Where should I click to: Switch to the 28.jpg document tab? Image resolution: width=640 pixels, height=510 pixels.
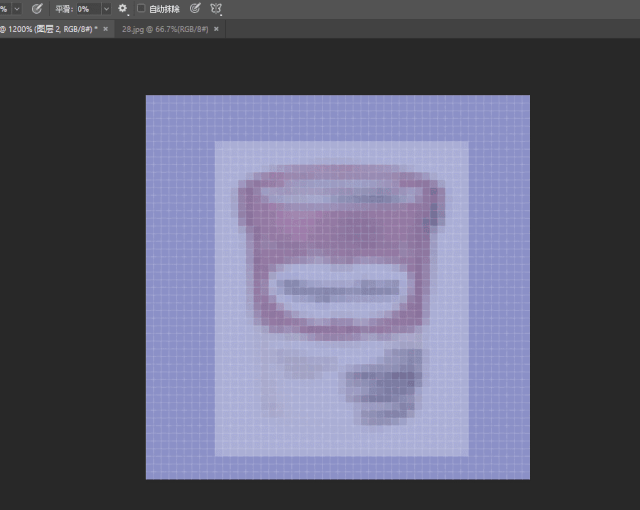tap(162, 29)
